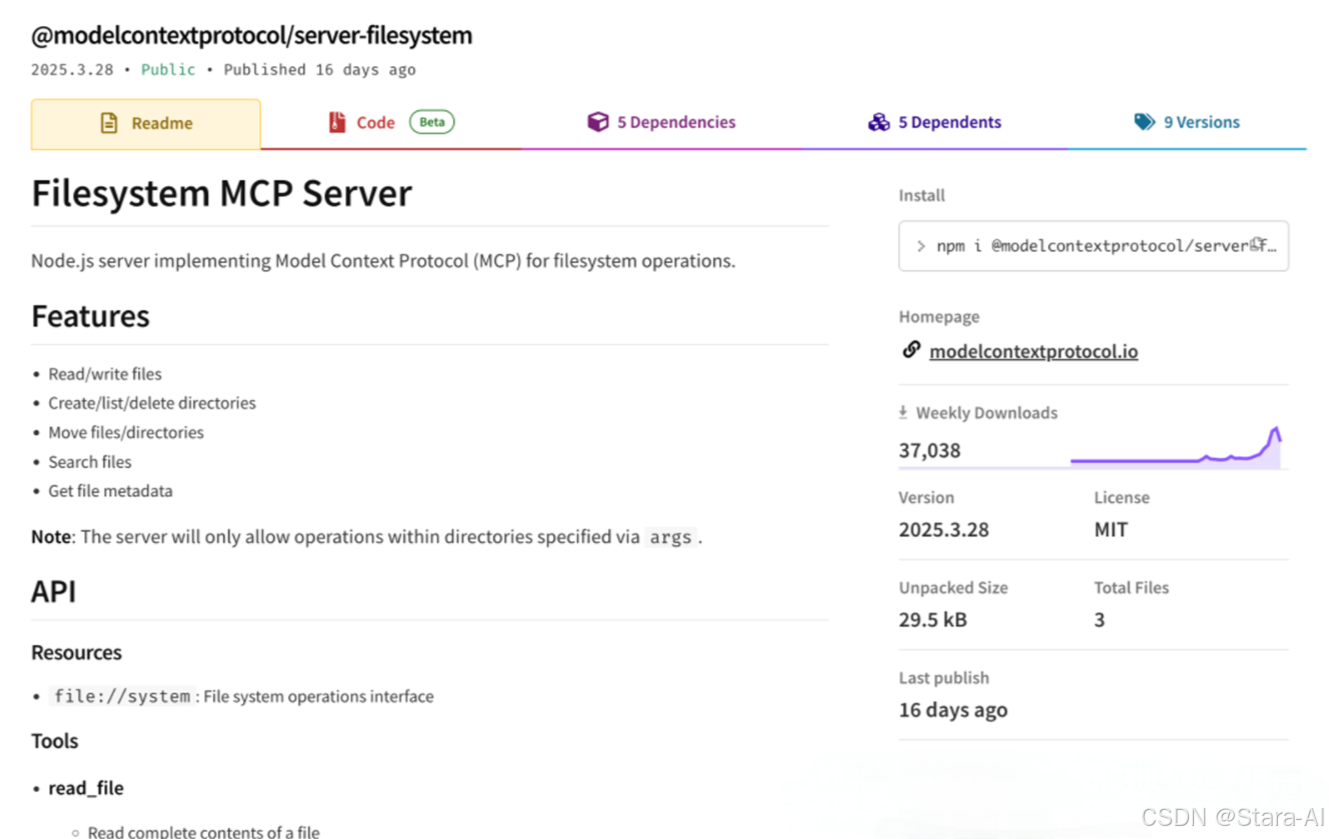1329x839 pixels.
Task: Click the purple Dependencies cube icon
Action: 598,122
